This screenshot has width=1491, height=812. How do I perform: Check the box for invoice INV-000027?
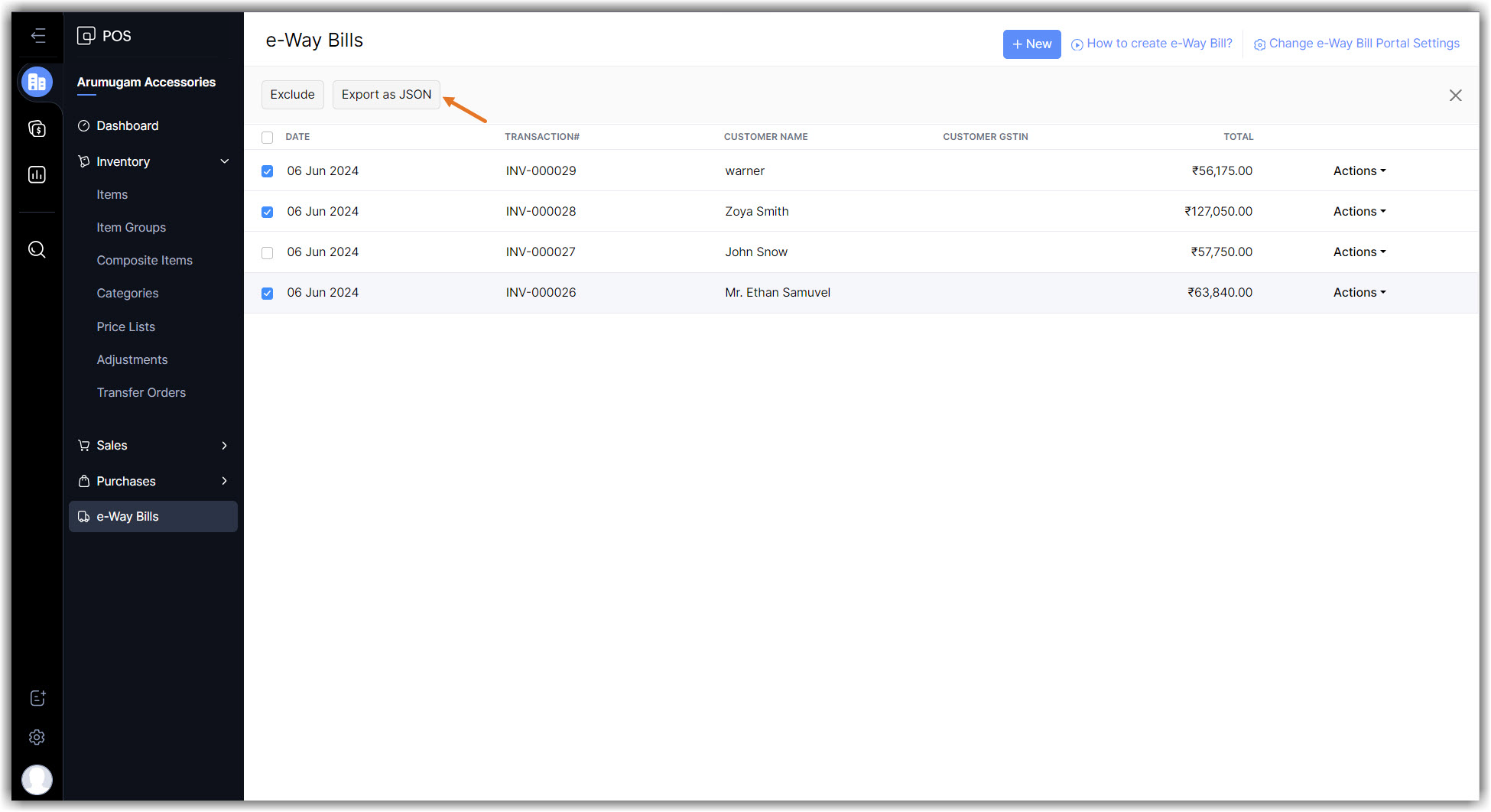coord(267,253)
